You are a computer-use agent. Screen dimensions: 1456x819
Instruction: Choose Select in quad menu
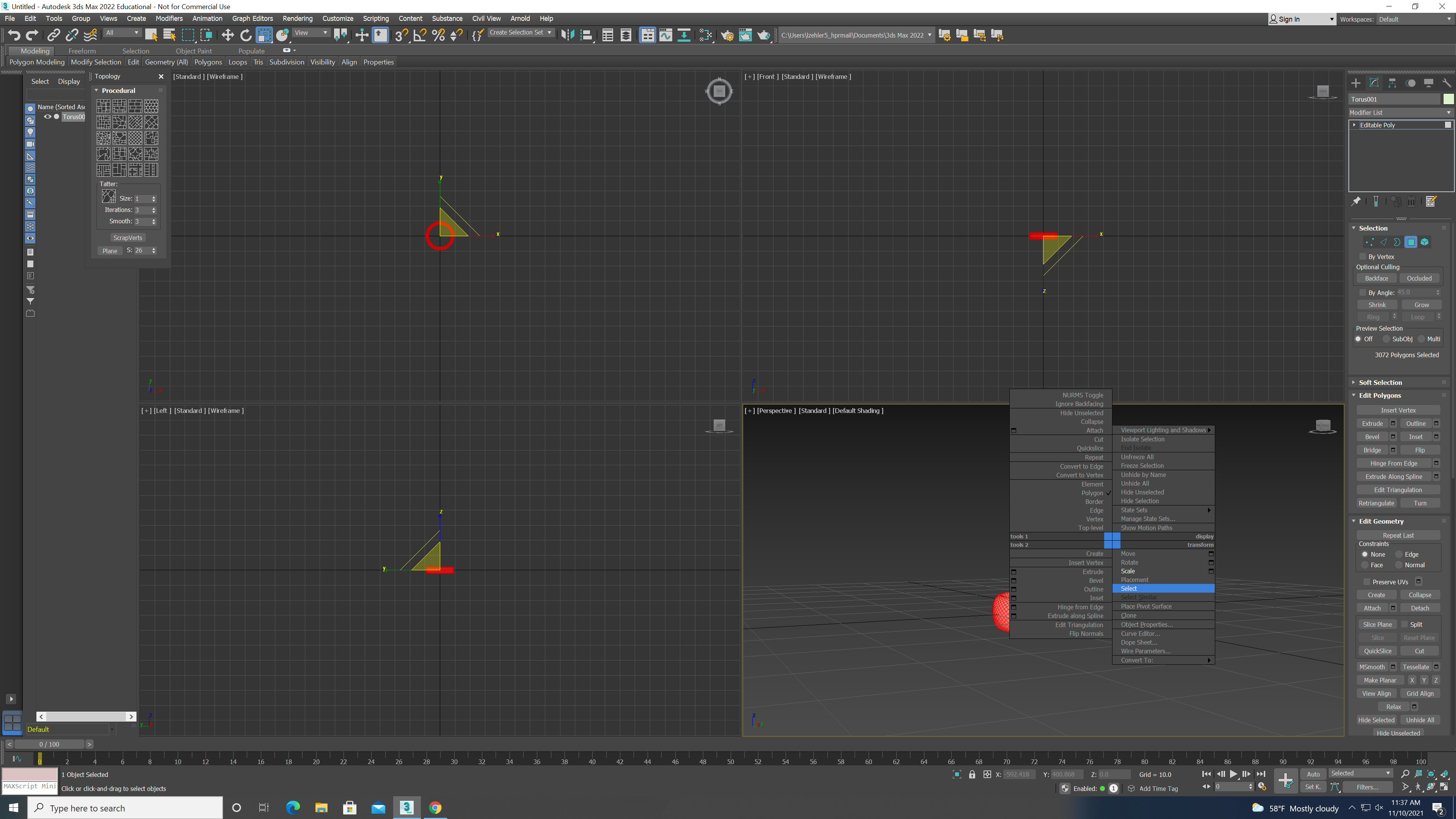1163,588
